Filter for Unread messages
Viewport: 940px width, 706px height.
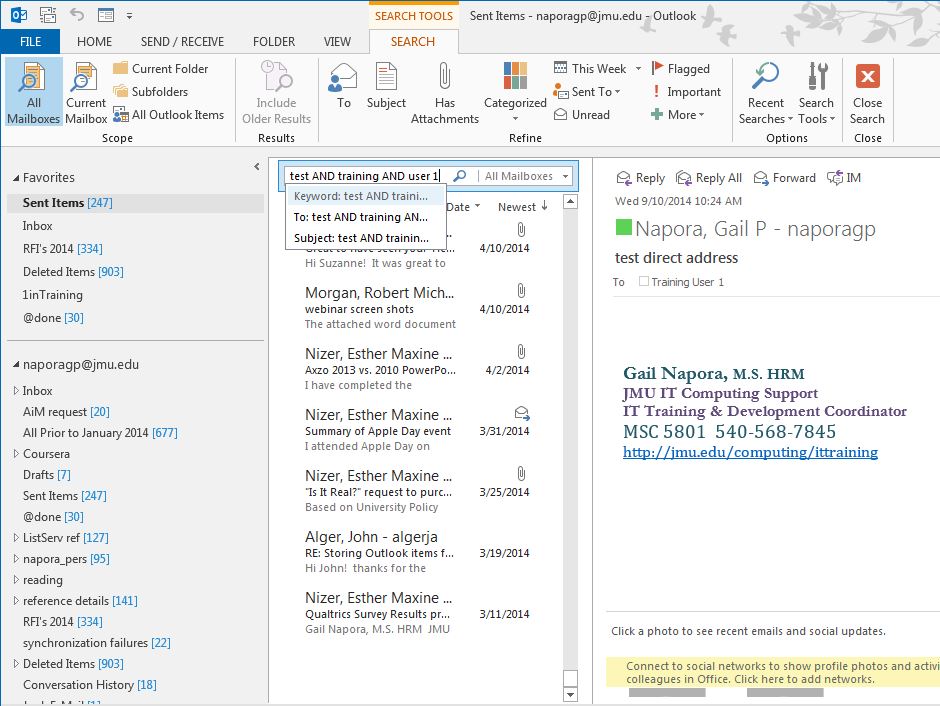(x=582, y=114)
